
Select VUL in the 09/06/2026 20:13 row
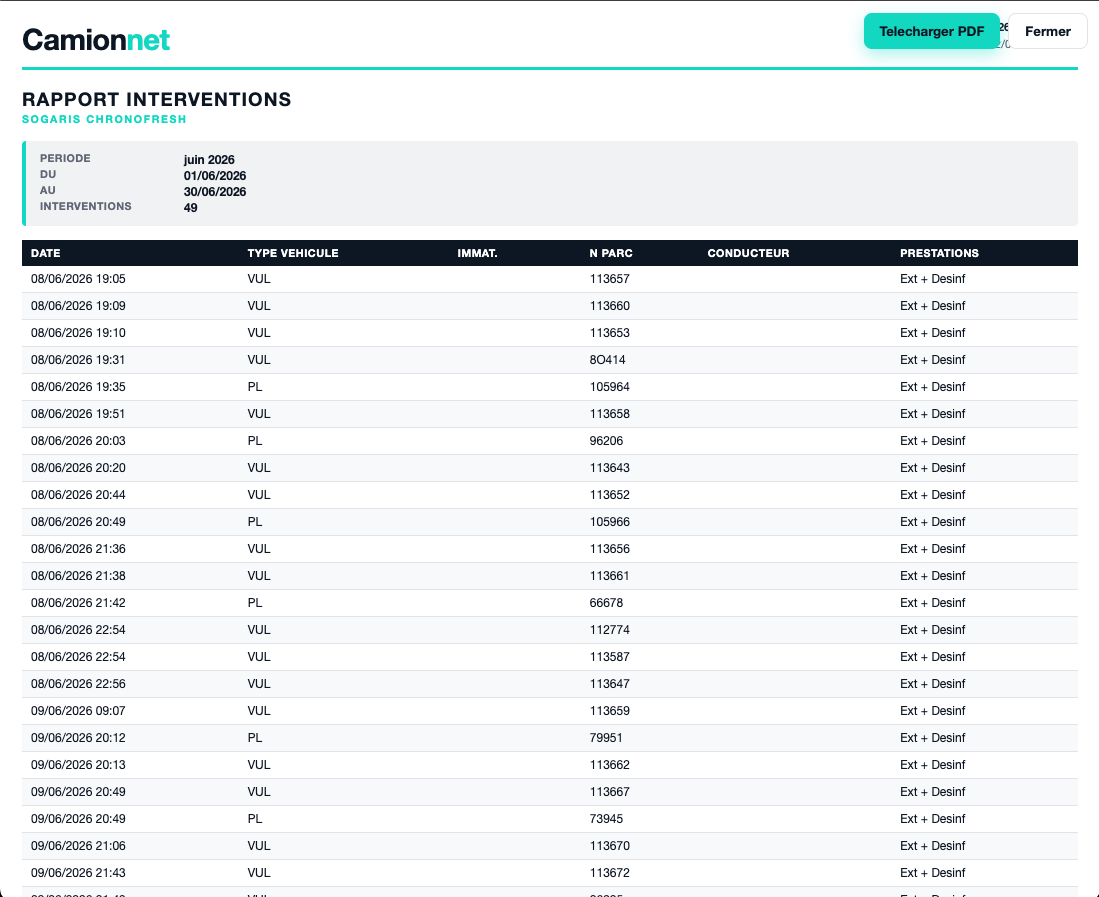pyautogui.click(x=259, y=765)
